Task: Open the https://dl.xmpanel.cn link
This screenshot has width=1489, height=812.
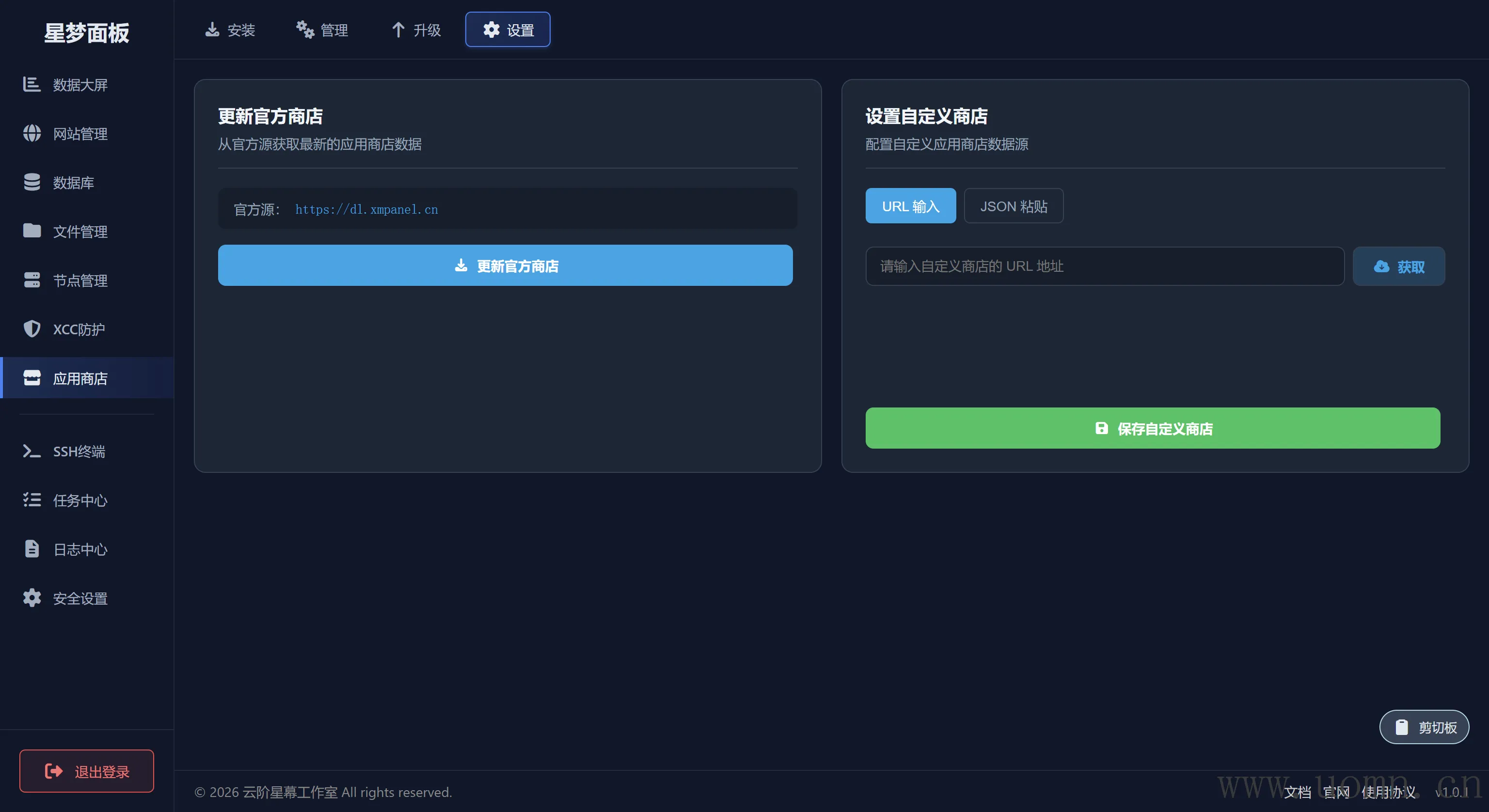Action: click(366, 210)
